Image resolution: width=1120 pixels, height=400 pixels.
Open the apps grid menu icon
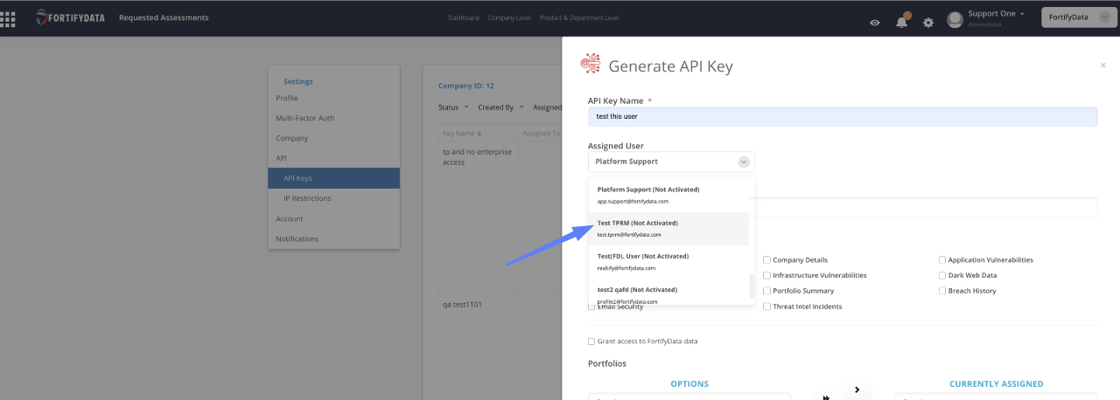[7, 19]
